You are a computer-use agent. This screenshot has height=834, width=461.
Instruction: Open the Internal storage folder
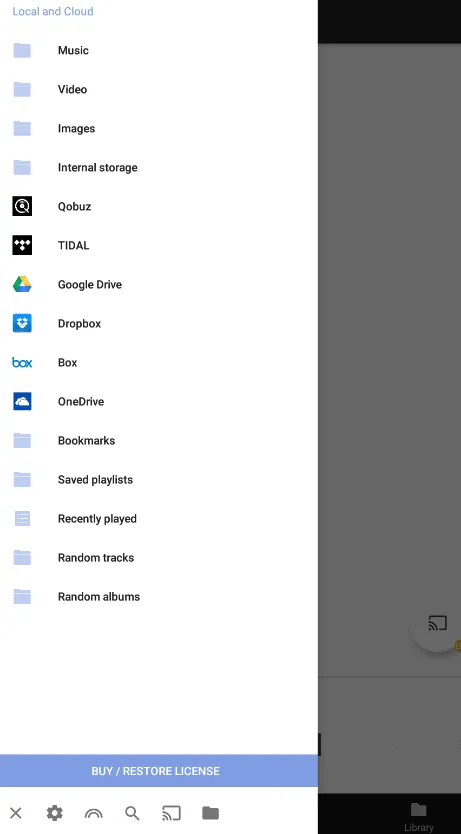click(x=159, y=168)
